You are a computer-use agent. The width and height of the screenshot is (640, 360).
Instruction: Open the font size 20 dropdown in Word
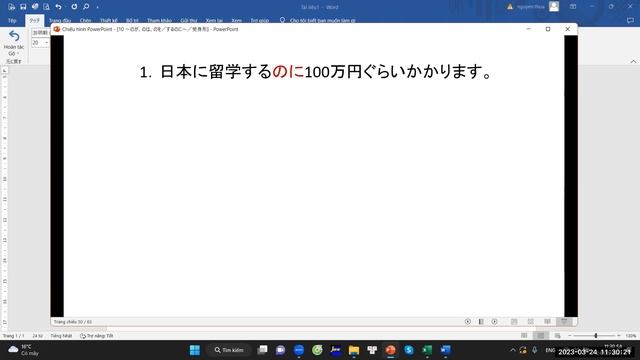pyautogui.click(x=46, y=42)
